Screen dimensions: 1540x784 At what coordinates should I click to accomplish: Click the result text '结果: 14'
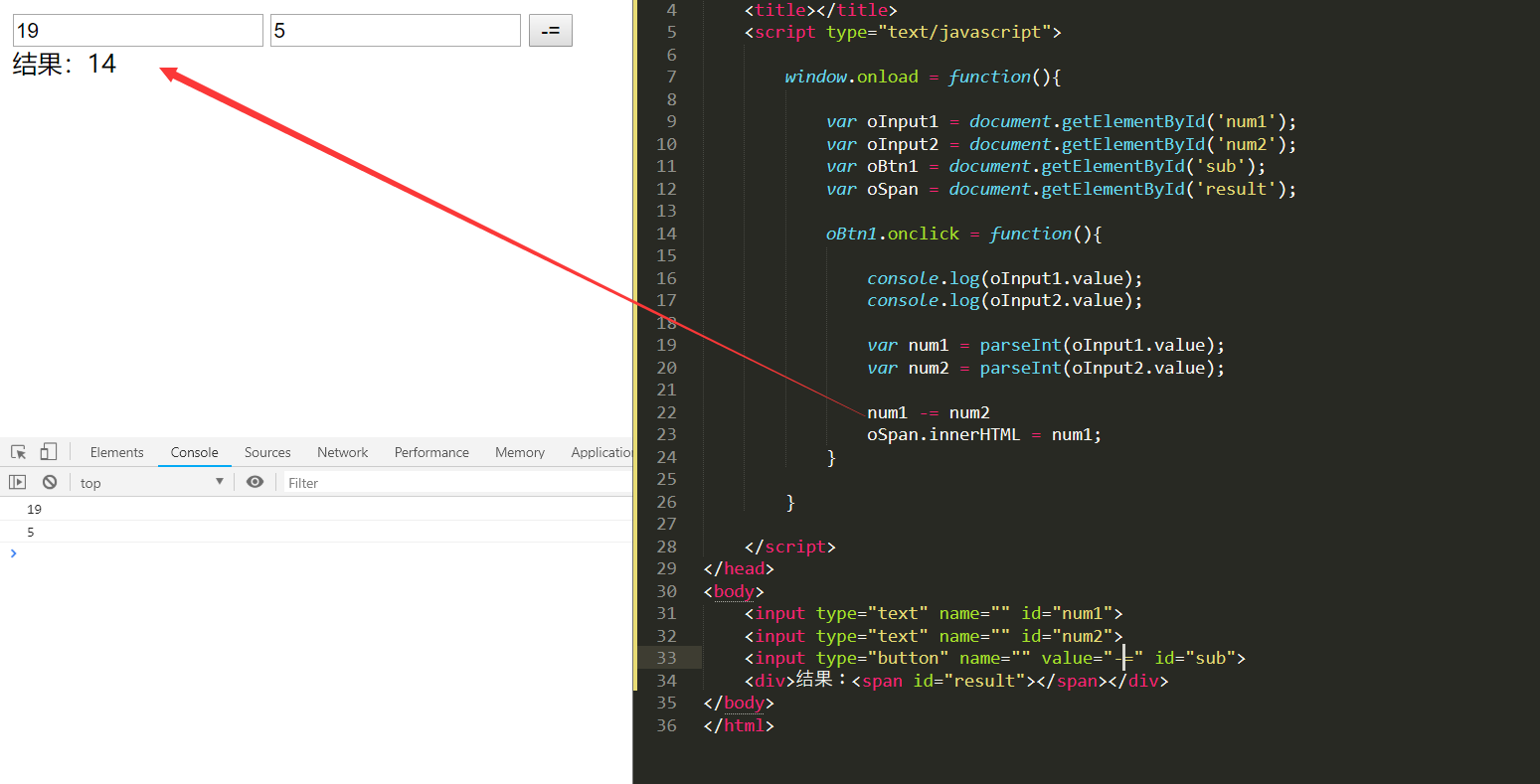coord(65,65)
